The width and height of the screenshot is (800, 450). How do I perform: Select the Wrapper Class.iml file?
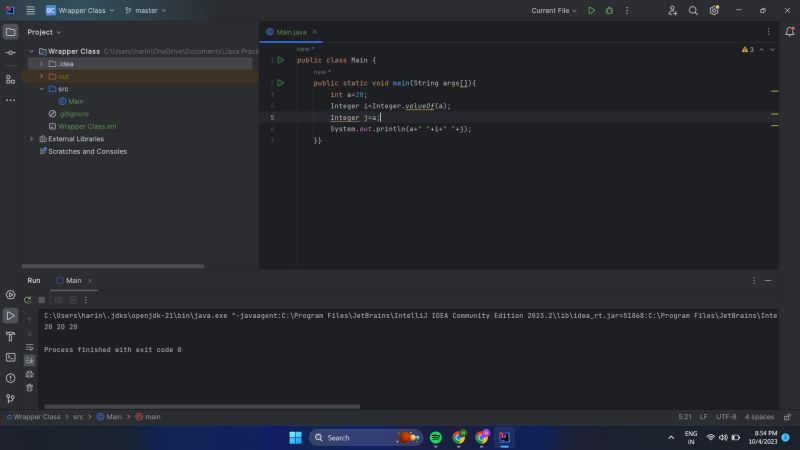click(x=87, y=127)
